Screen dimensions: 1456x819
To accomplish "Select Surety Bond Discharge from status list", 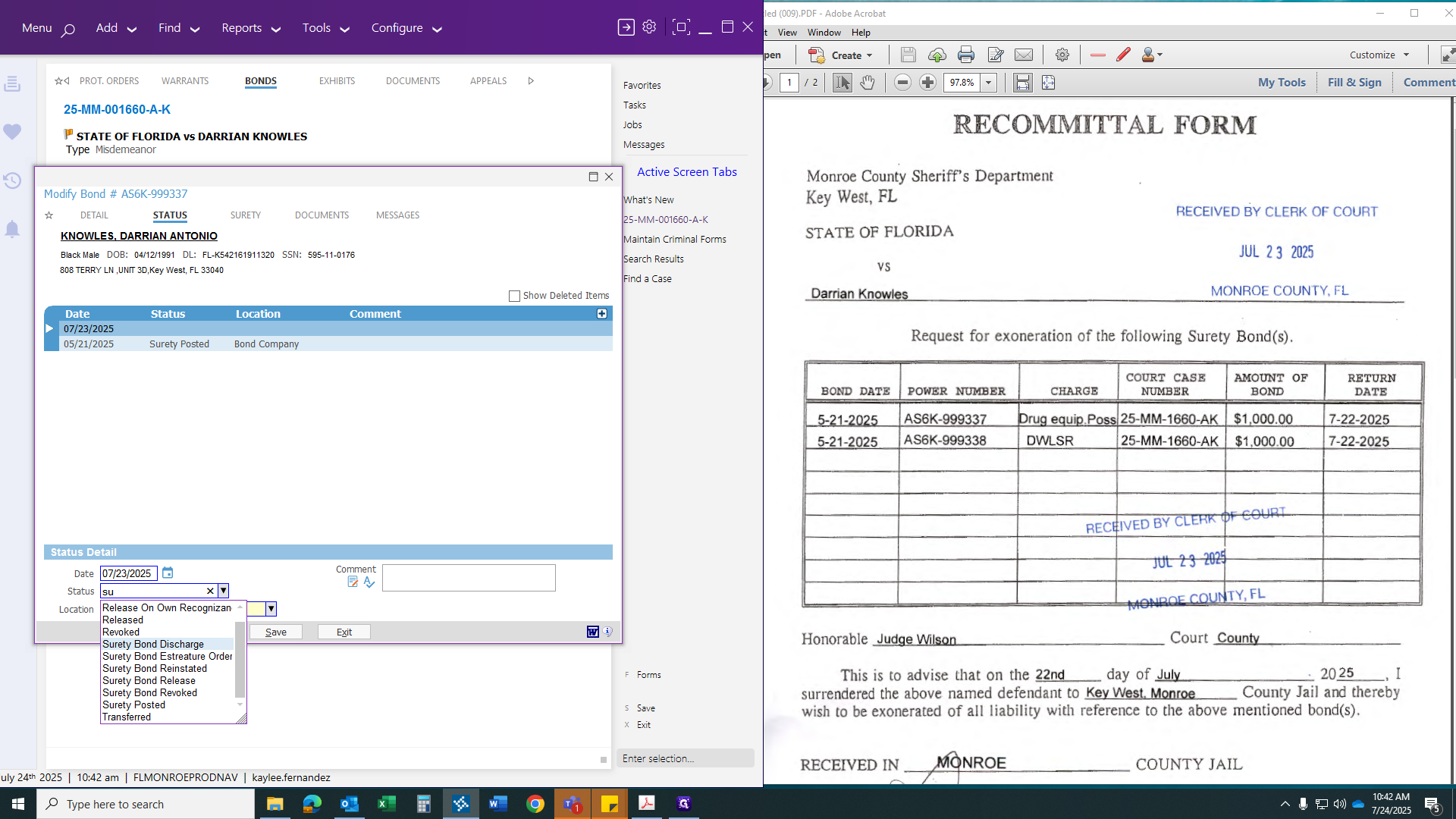I will click(153, 644).
